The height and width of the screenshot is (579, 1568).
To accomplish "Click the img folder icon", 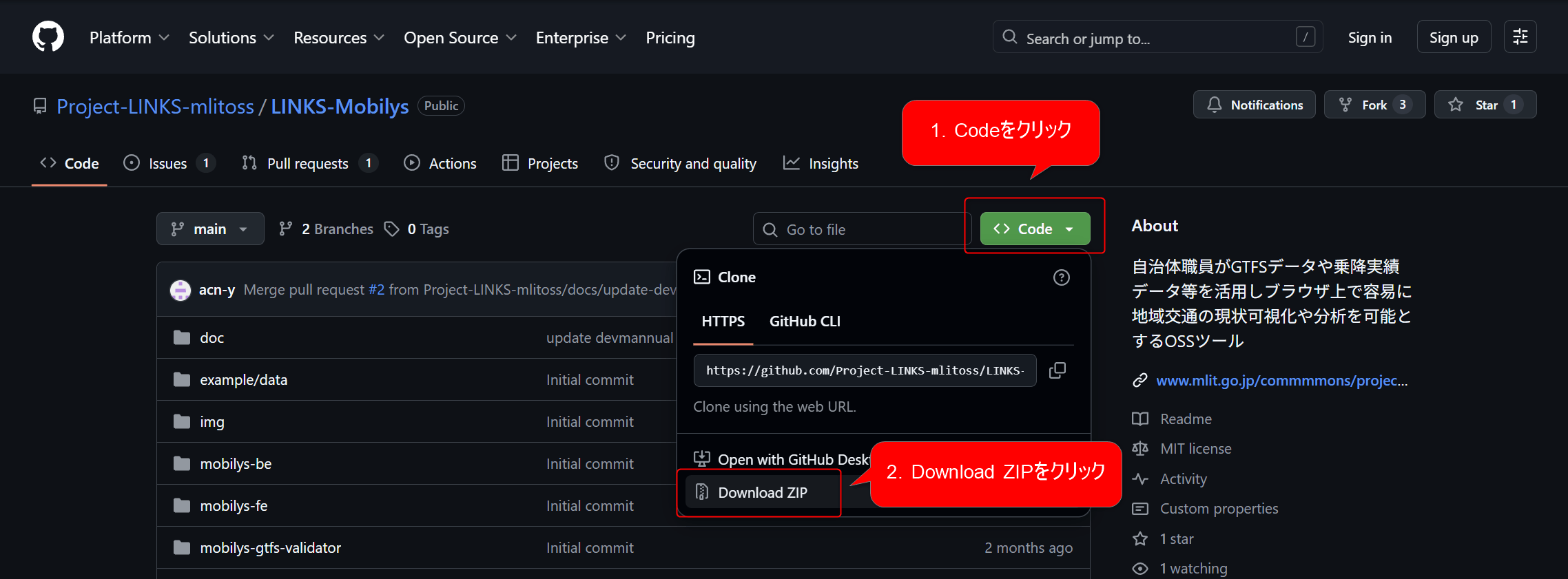I will pos(182,421).
